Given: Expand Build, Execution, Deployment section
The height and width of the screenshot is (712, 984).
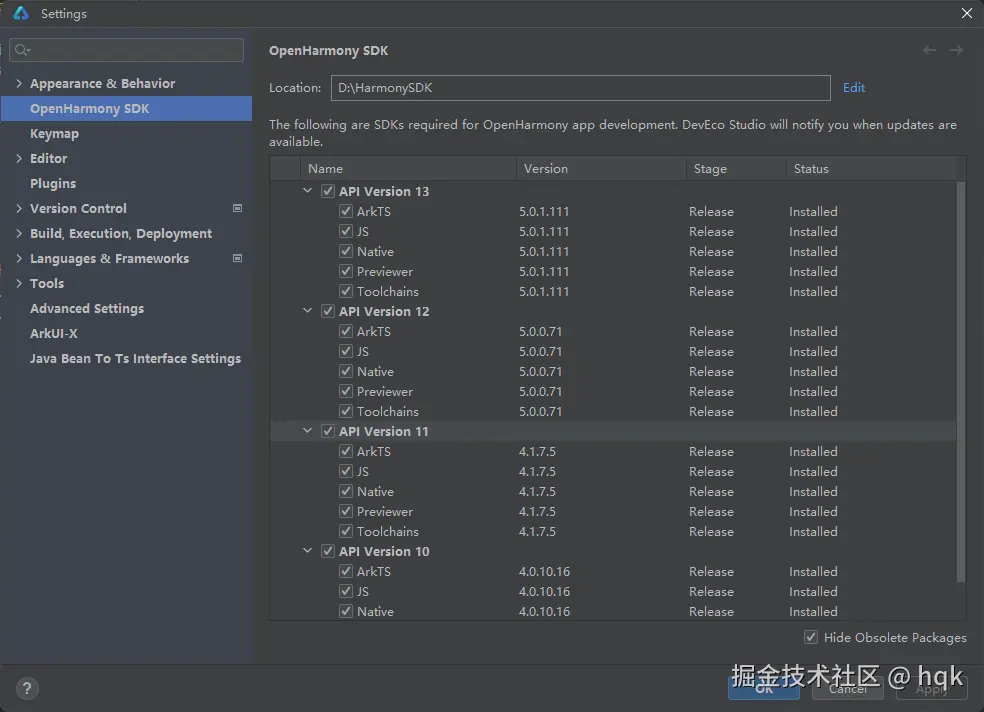Looking at the screenshot, I should coord(19,233).
